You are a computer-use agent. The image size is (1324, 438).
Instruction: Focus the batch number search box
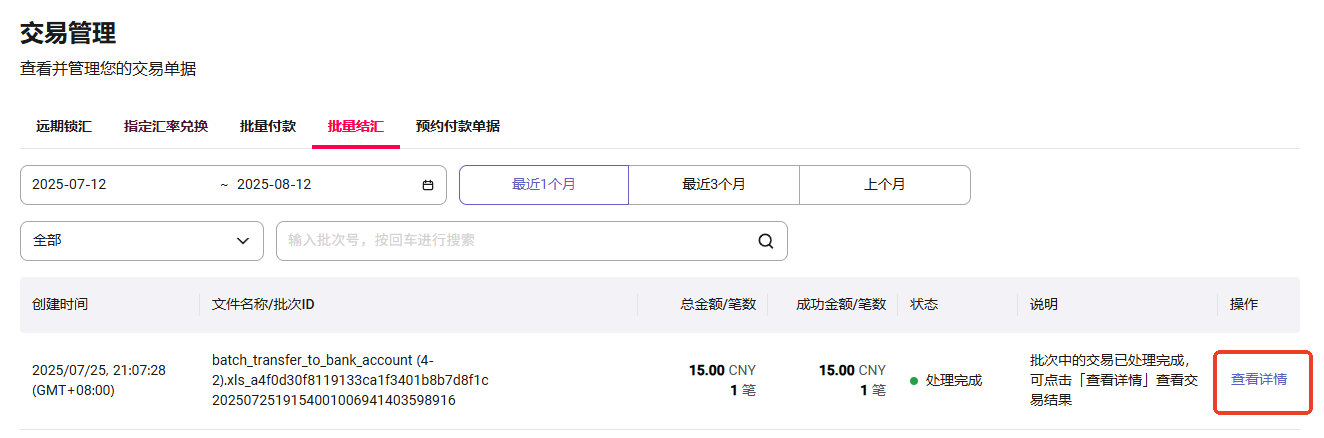[515, 241]
